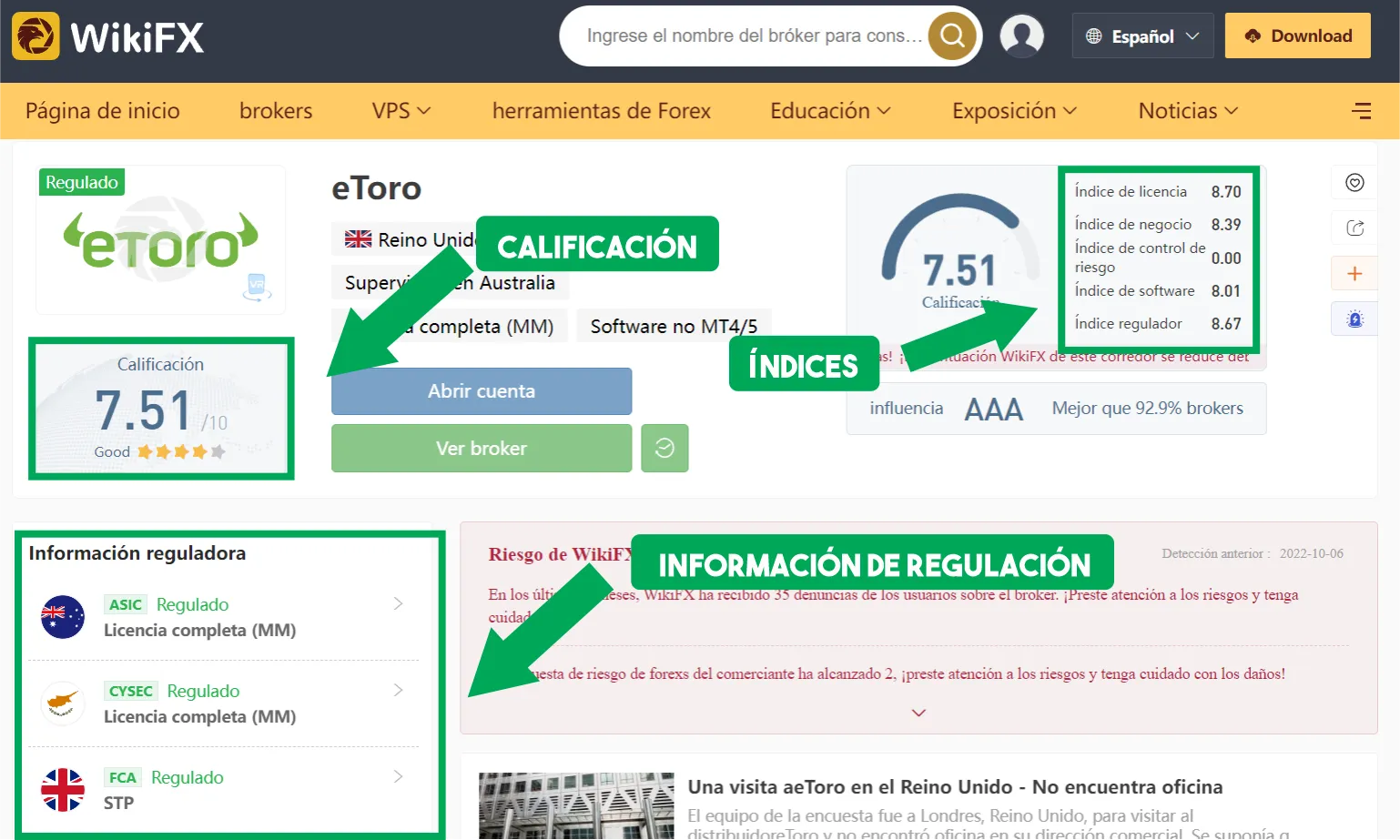This screenshot has height=840, width=1400.
Task: Click the FCA regulator tag
Action: 123,777
